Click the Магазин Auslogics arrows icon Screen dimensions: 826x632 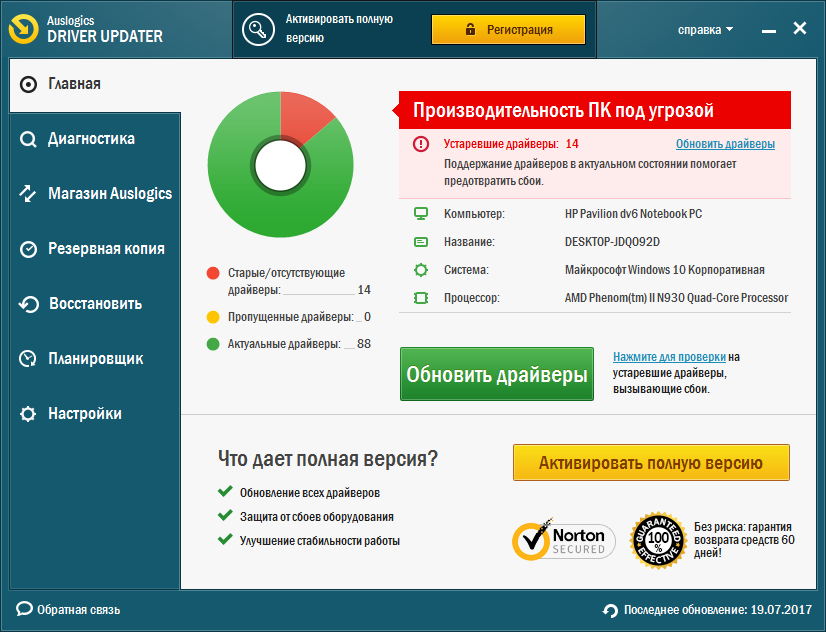[28, 194]
